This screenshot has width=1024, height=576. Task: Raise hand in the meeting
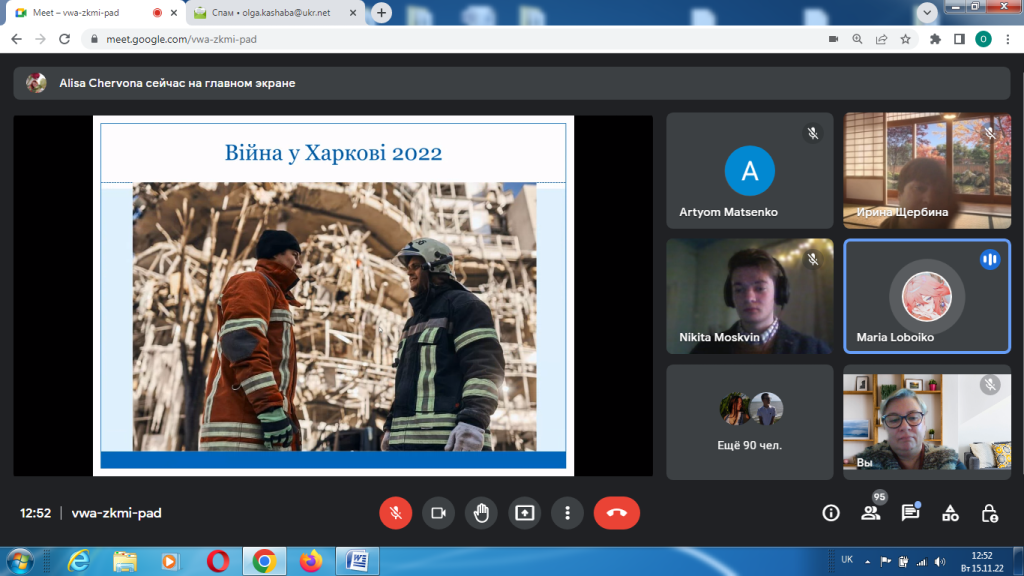pyautogui.click(x=481, y=513)
